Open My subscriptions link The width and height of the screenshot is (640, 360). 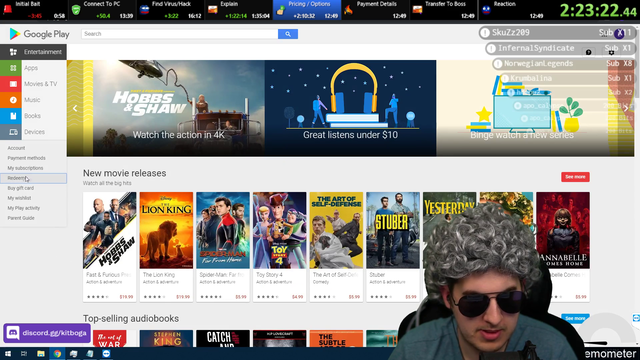pos(25,168)
